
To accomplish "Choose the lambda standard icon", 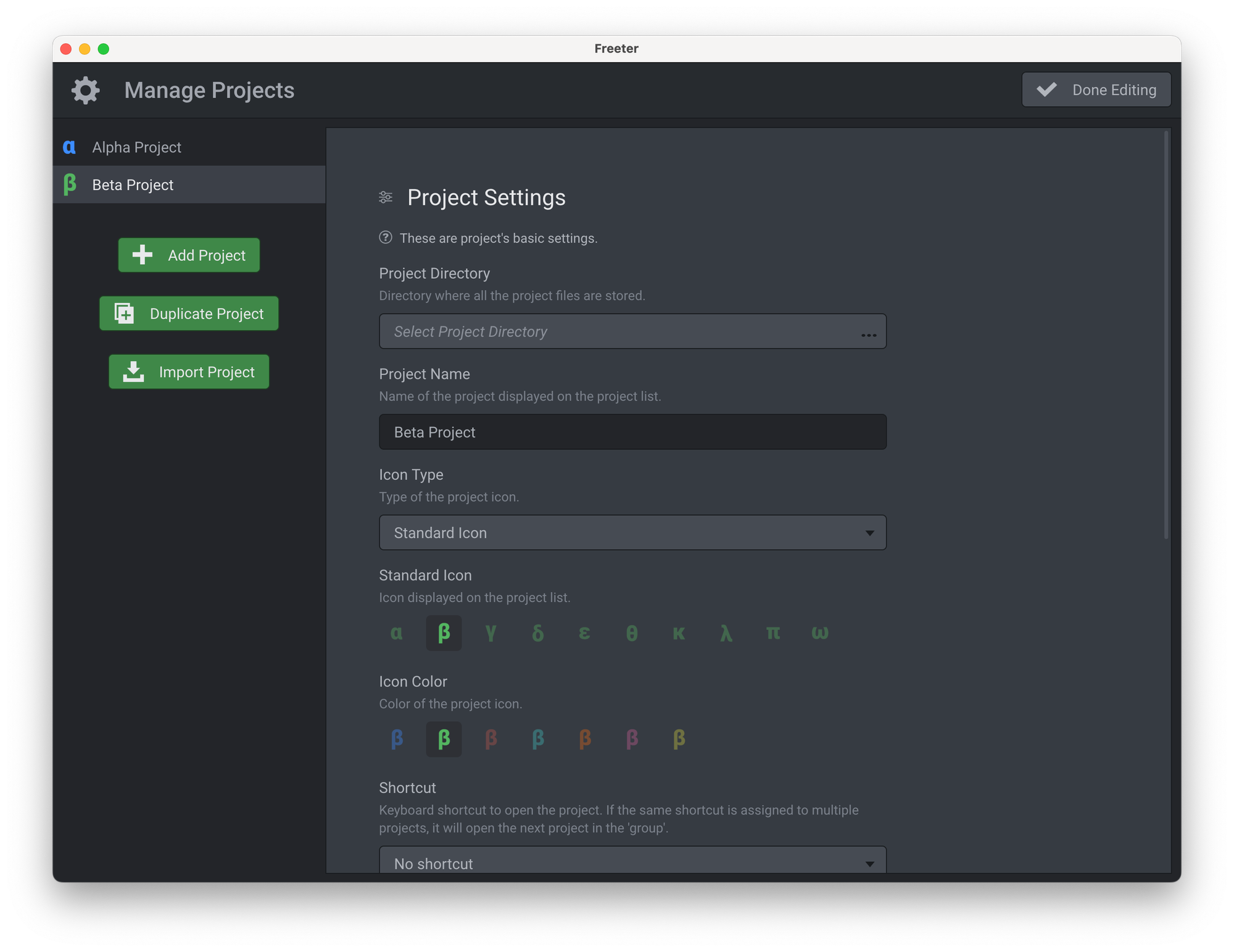I will 726,633.
